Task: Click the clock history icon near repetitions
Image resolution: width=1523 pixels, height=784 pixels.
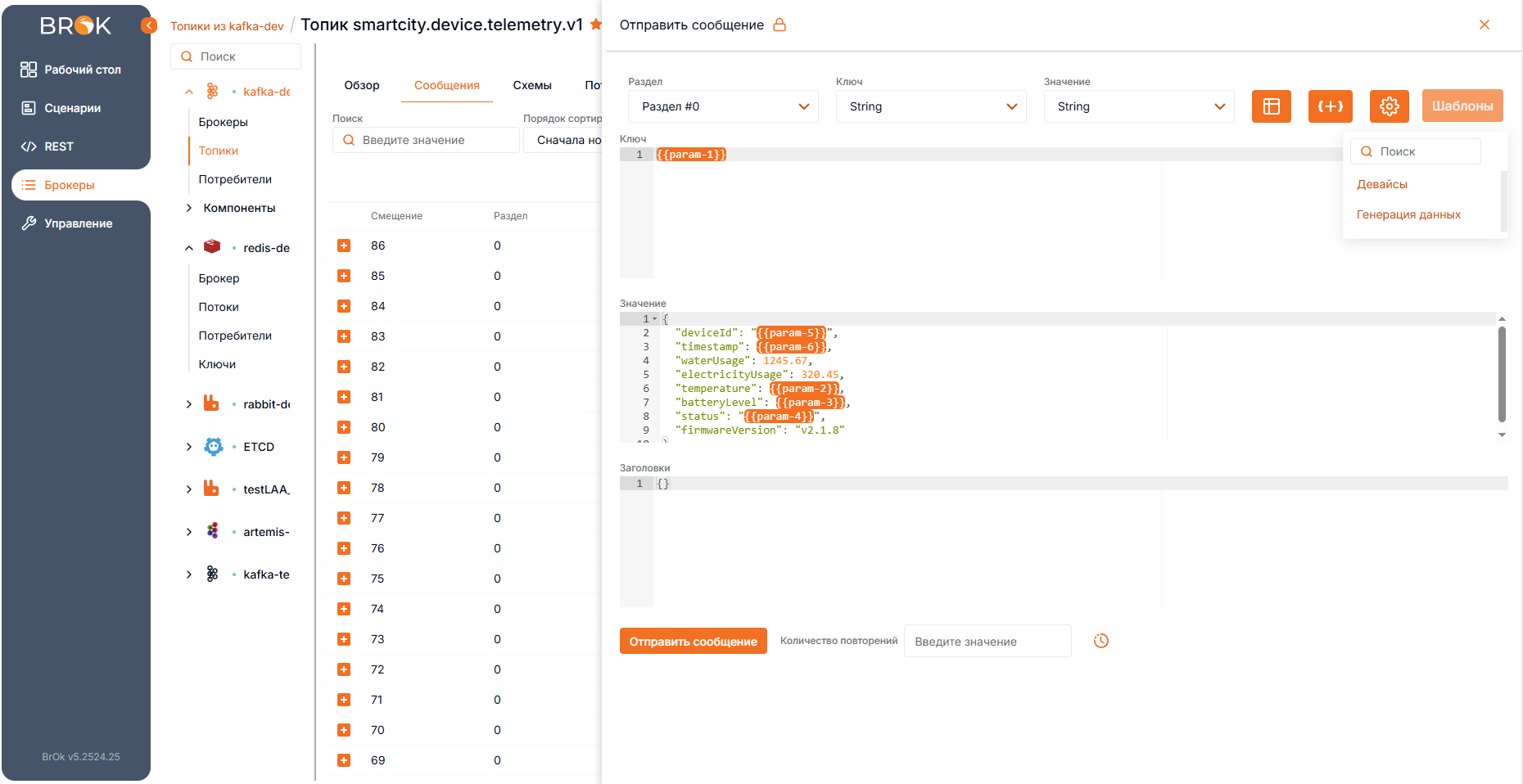Action: (x=1101, y=641)
